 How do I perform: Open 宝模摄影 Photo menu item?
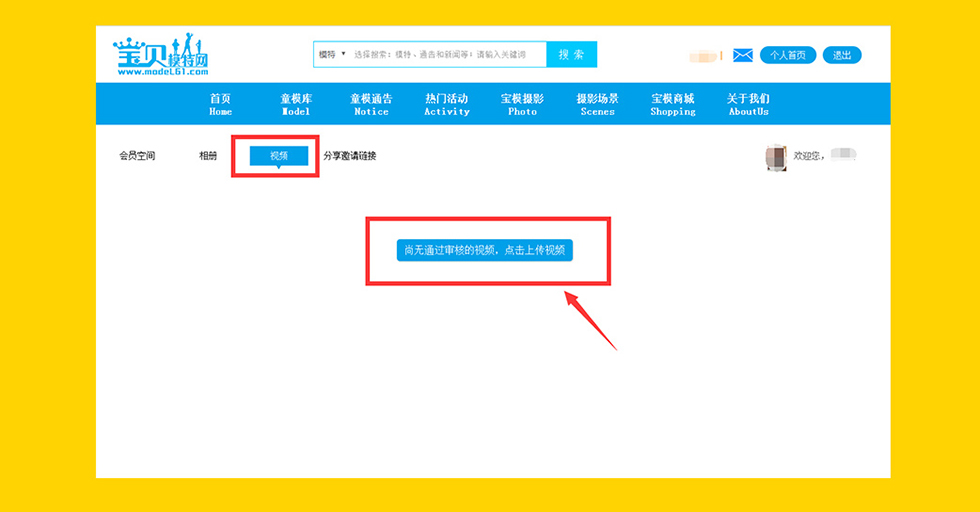(x=522, y=104)
